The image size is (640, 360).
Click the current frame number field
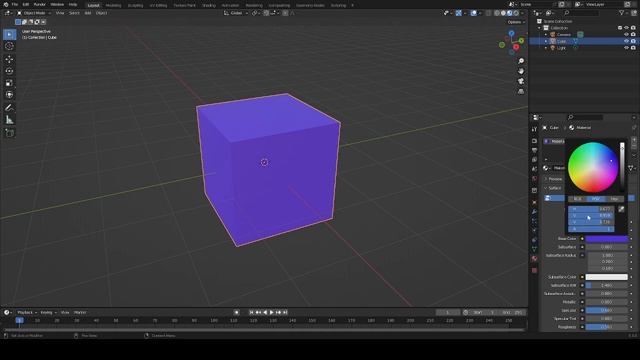448,312
